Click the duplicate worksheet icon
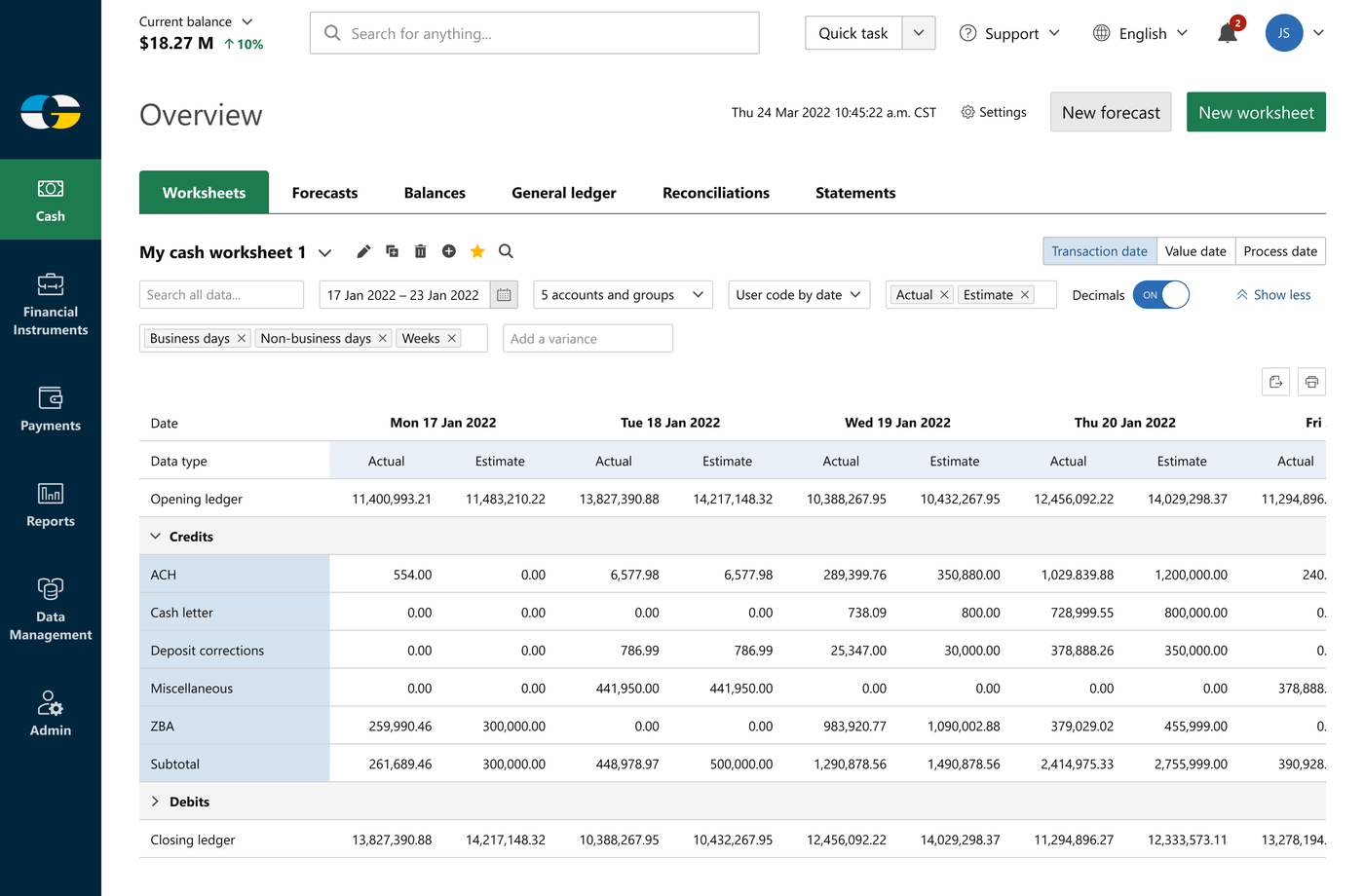 coord(392,251)
